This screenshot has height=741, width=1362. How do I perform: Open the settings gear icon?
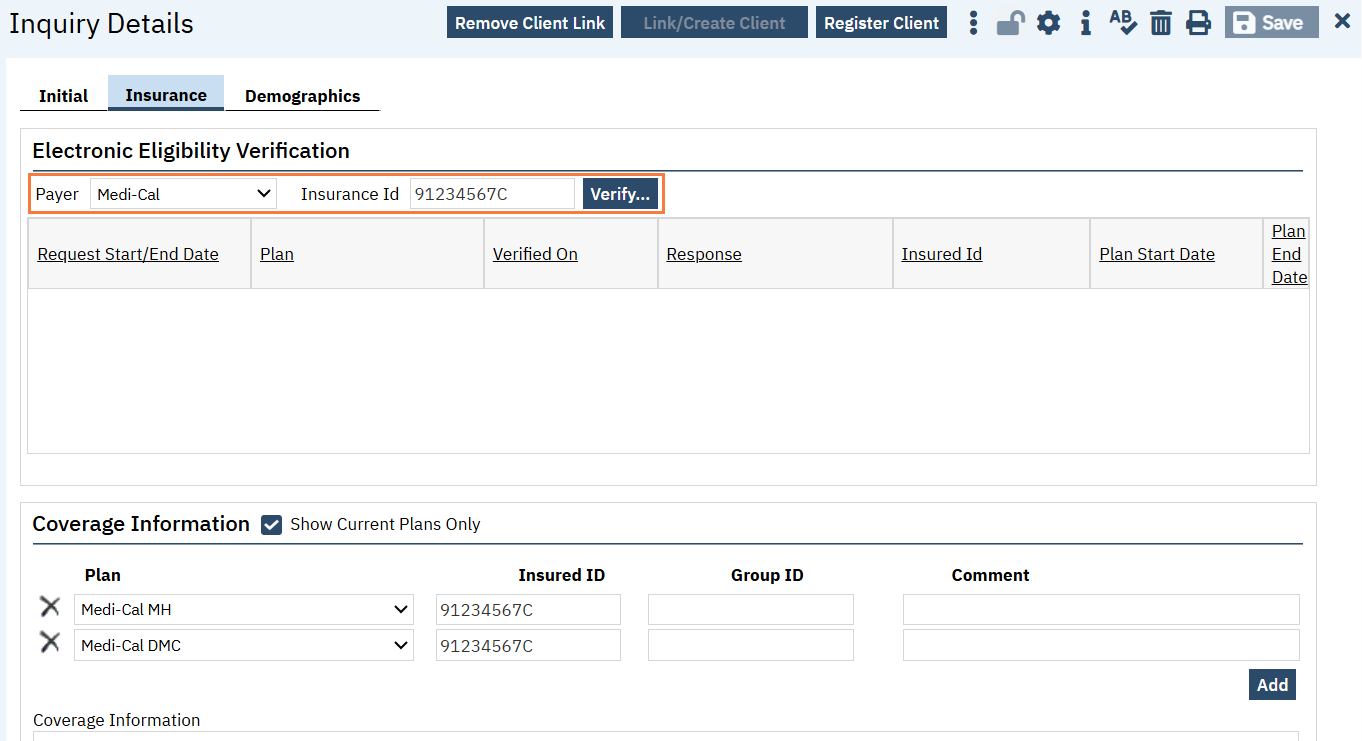click(x=1048, y=23)
